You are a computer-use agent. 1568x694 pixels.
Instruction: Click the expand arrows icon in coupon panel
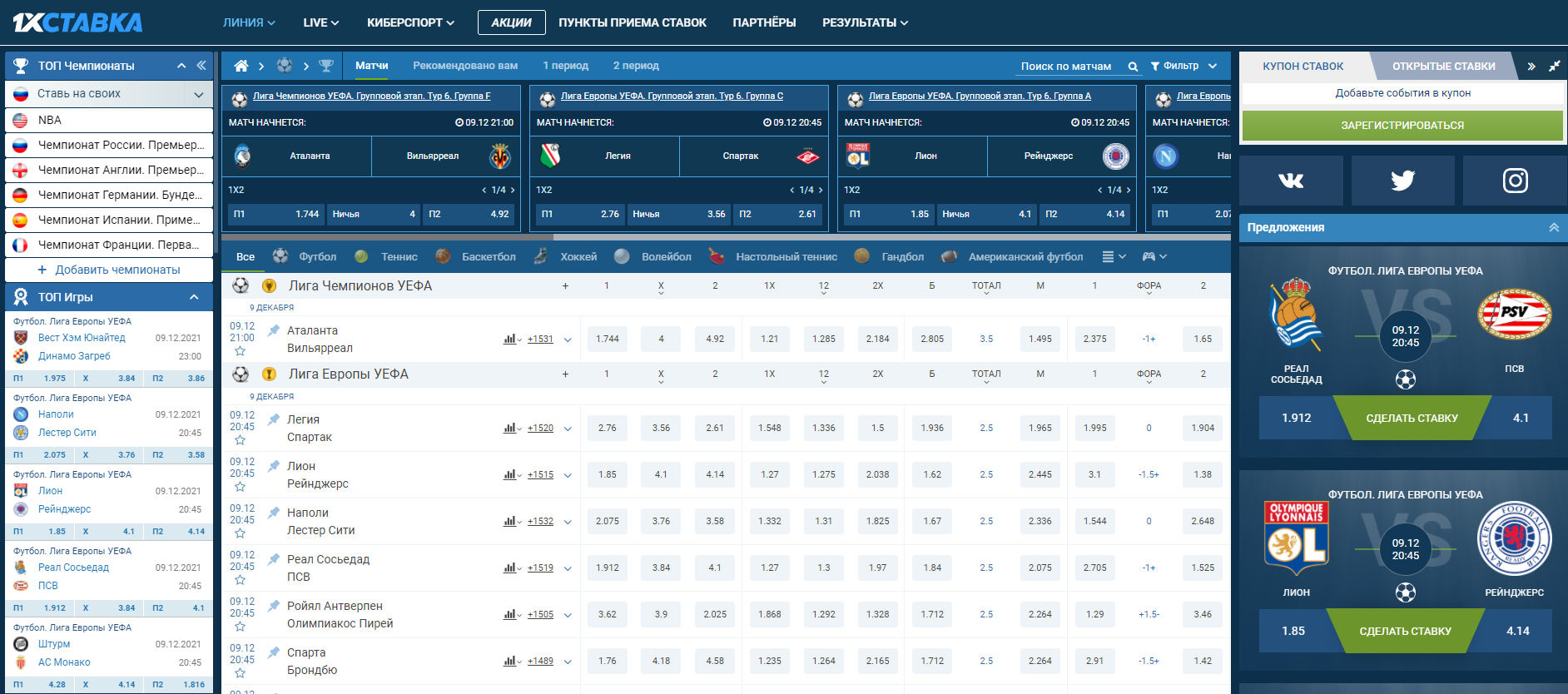pos(1554,67)
